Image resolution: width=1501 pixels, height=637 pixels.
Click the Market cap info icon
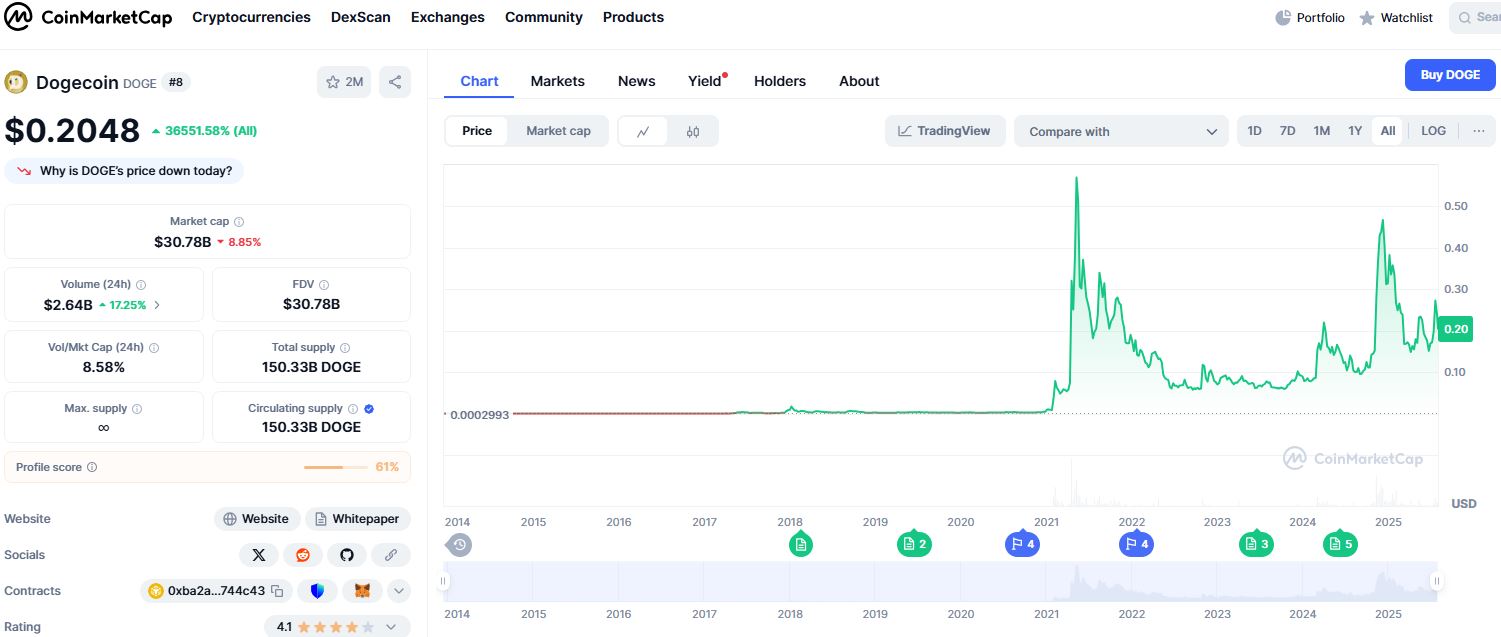tap(239, 222)
